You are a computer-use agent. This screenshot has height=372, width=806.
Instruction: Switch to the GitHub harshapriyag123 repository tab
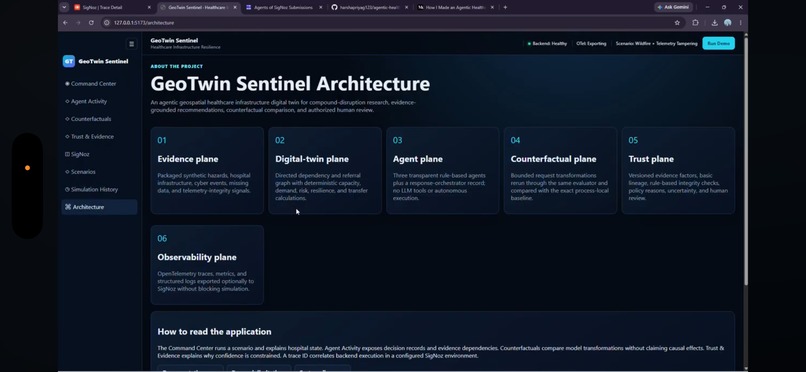pos(370,7)
